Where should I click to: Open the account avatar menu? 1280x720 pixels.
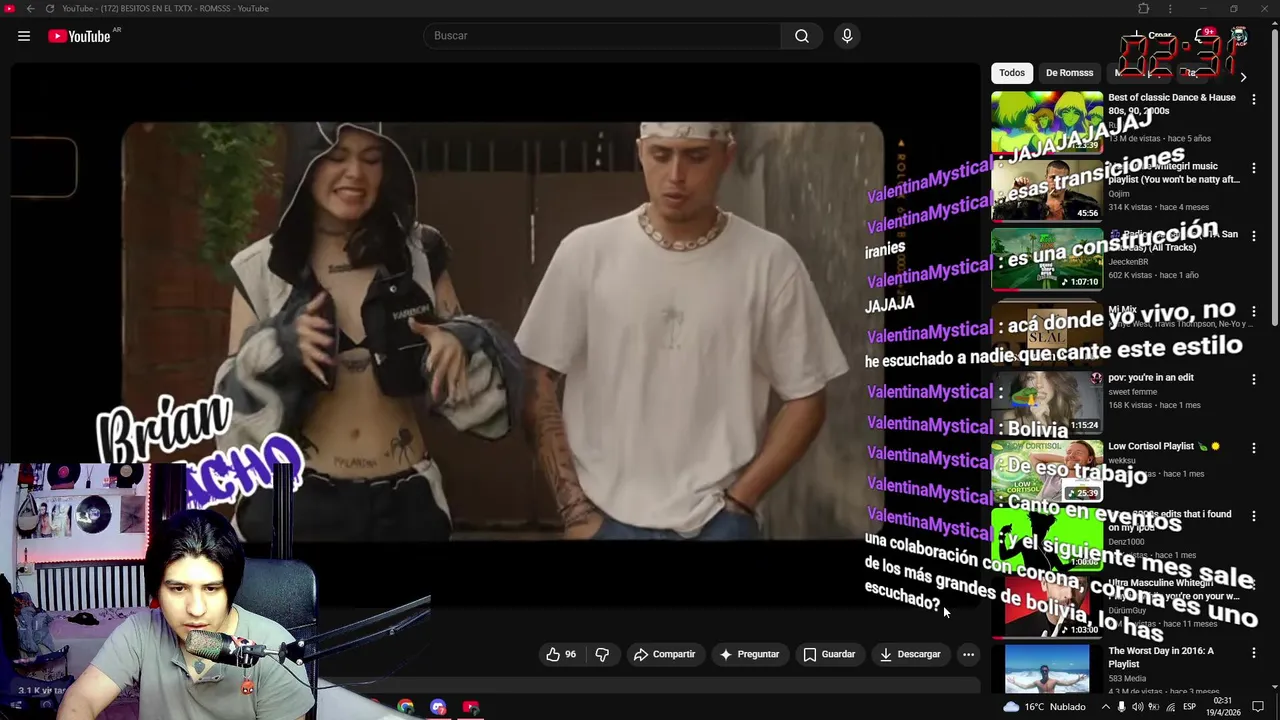pos(1239,36)
